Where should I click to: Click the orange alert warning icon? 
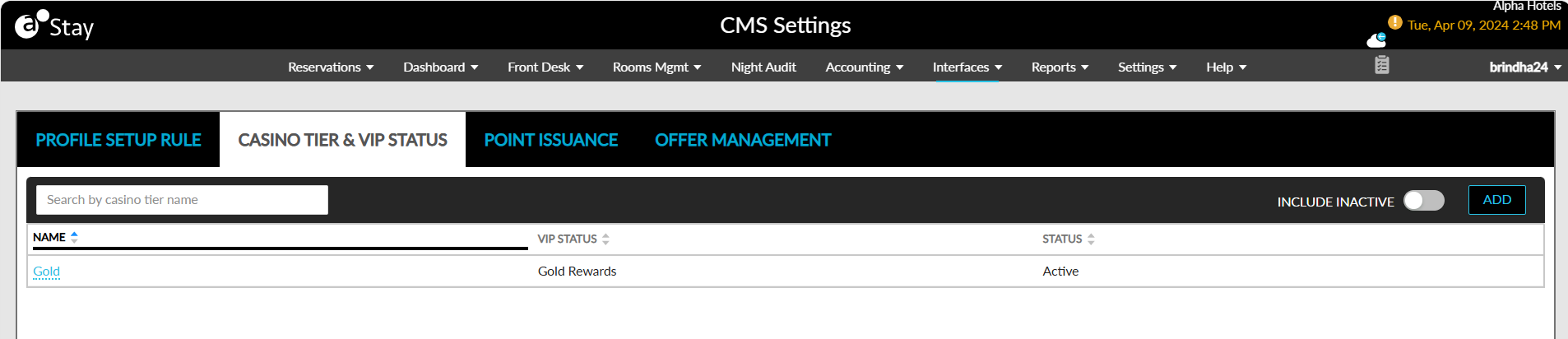1395,22
